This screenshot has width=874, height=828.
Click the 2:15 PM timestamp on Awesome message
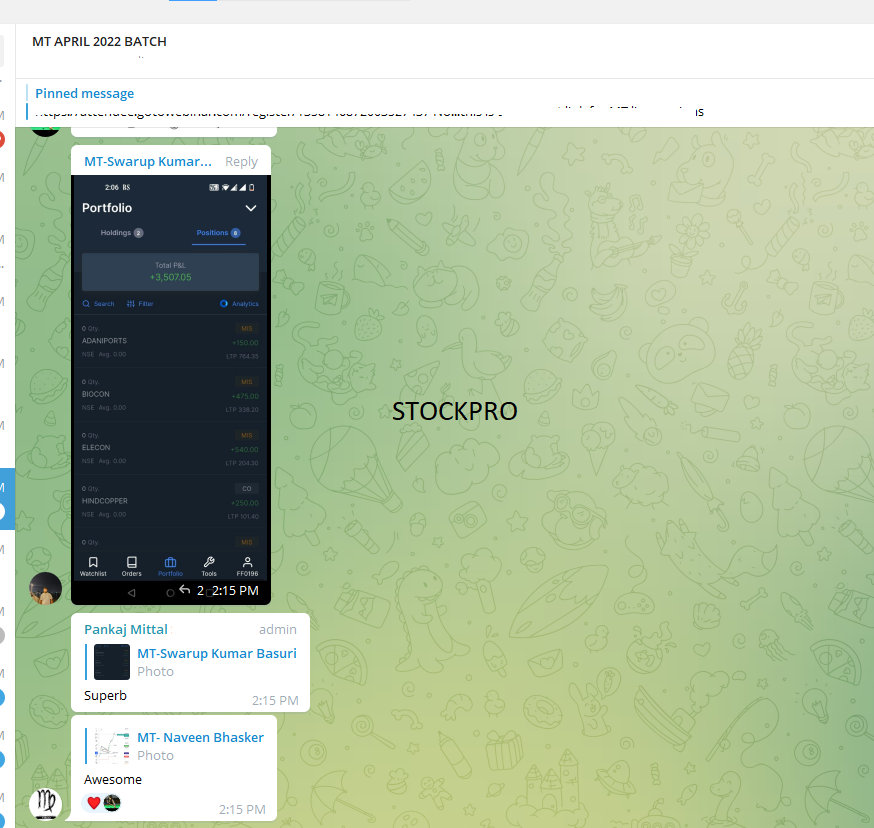(x=242, y=809)
